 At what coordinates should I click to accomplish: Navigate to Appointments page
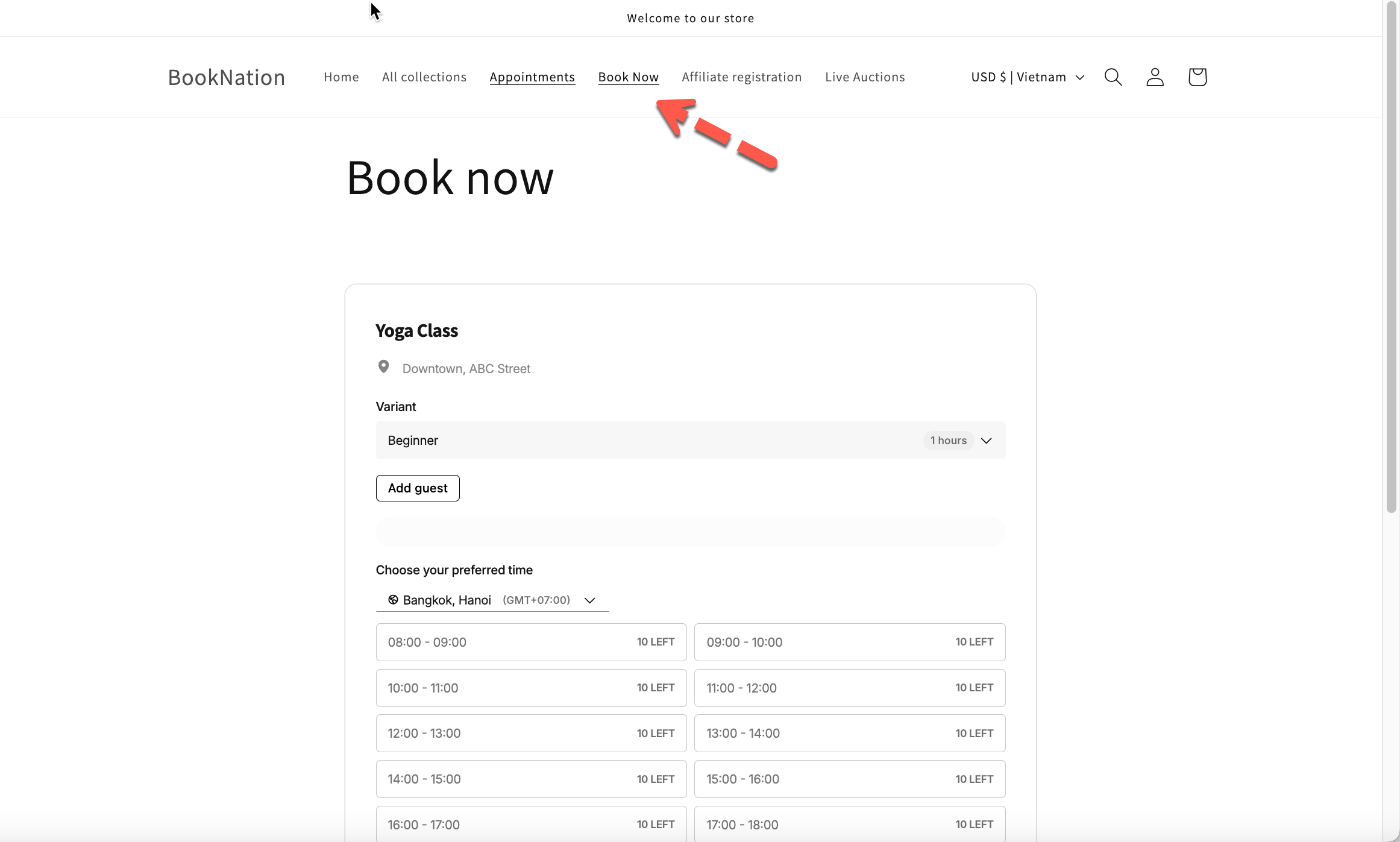pyautogui.click(x=532, y=77)
